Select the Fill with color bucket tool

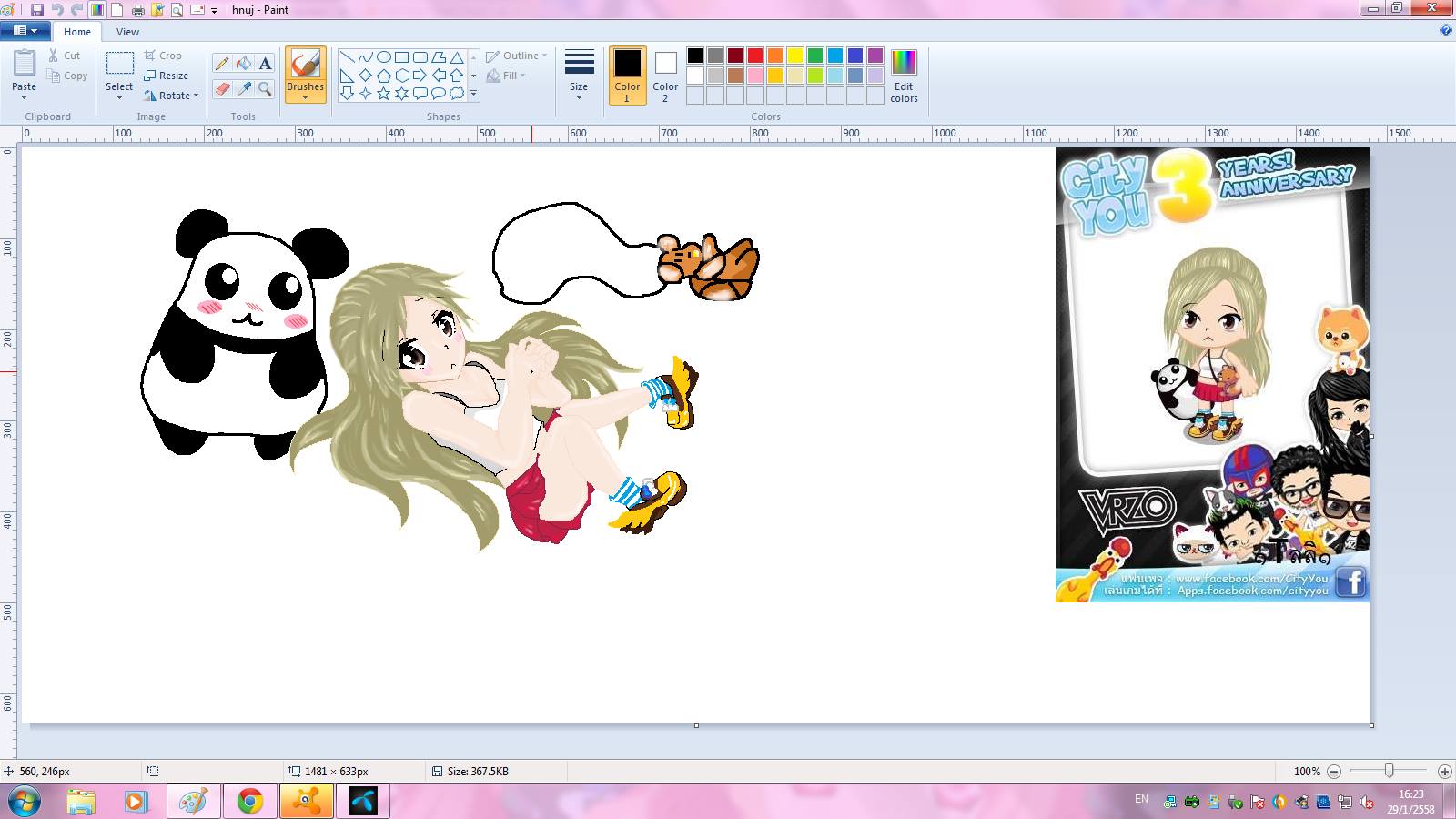pos(243,63)
